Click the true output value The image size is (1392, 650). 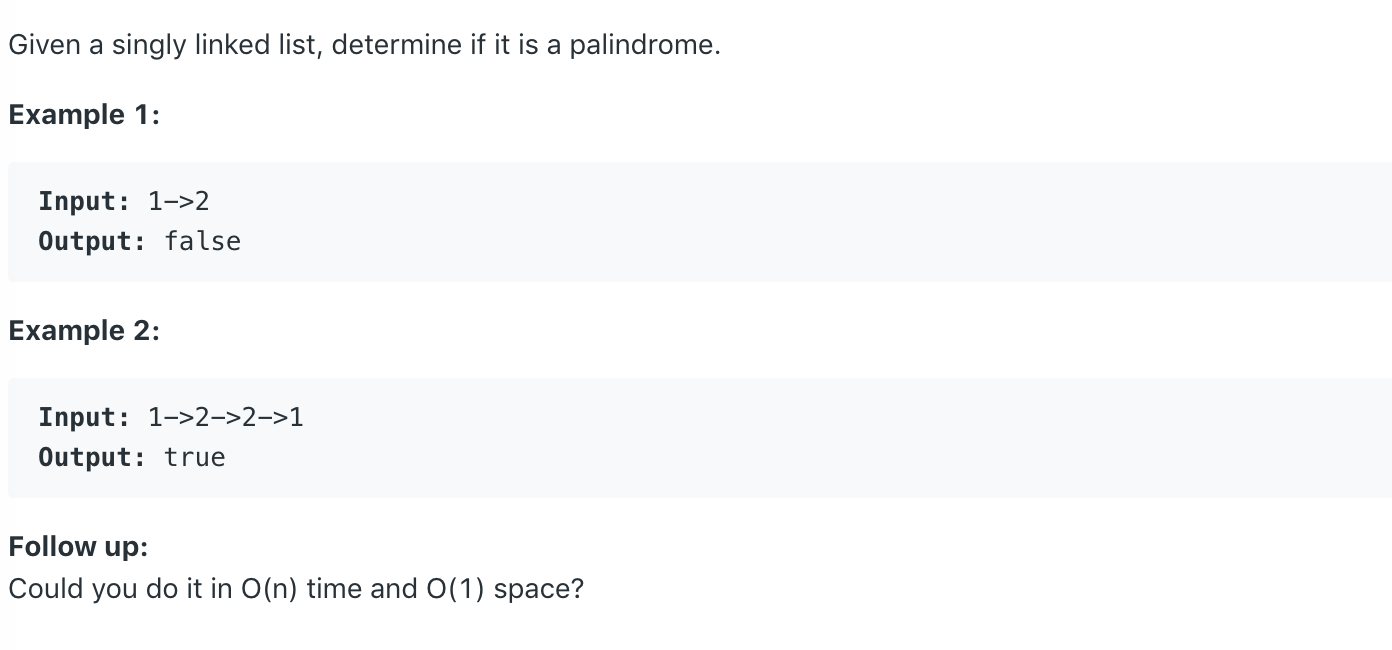coord(195,457)
